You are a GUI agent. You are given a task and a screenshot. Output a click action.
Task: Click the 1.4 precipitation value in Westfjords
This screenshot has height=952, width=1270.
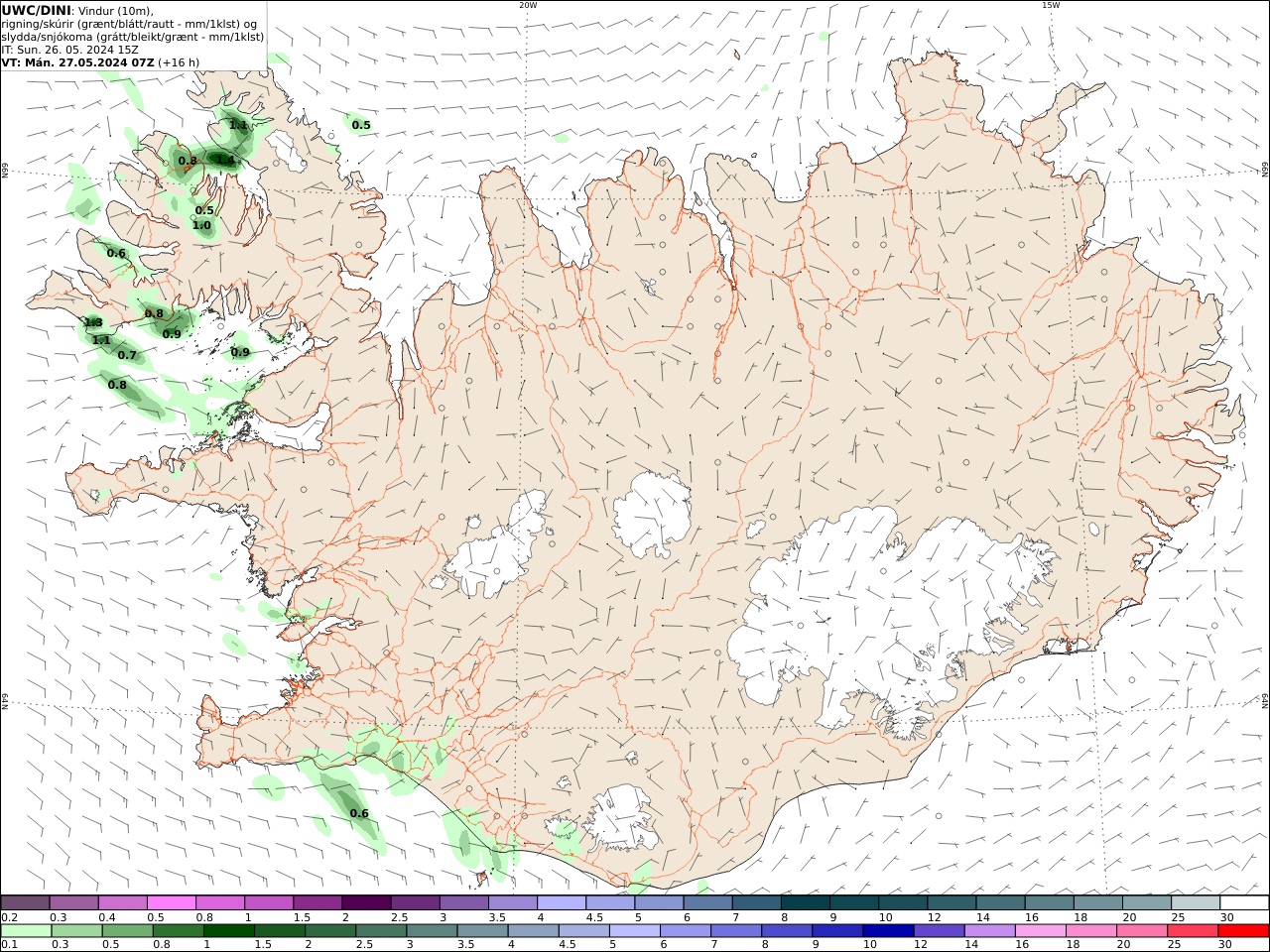pos(226,159)
